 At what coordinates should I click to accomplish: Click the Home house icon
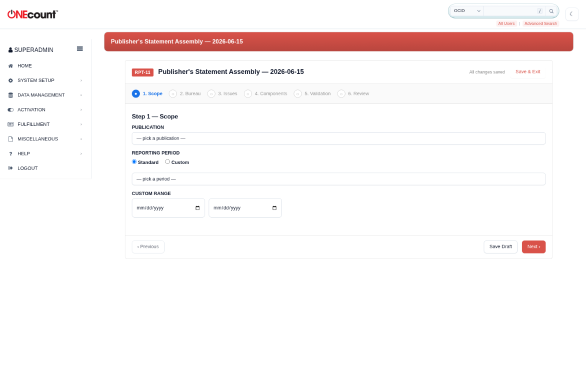[x=10, y=66]
